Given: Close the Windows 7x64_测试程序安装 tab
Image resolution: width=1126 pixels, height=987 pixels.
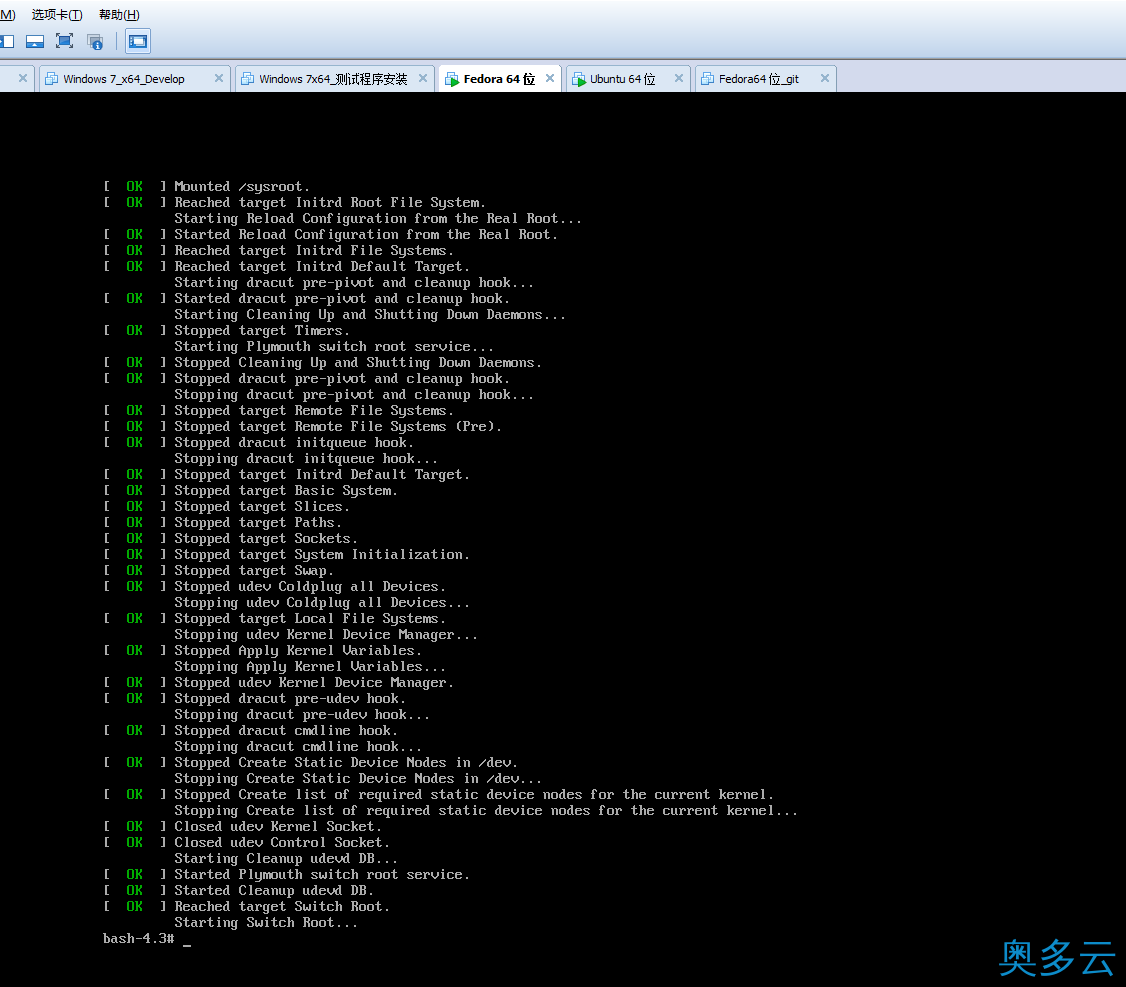Looking at the screenshot, I should point(422,78).
